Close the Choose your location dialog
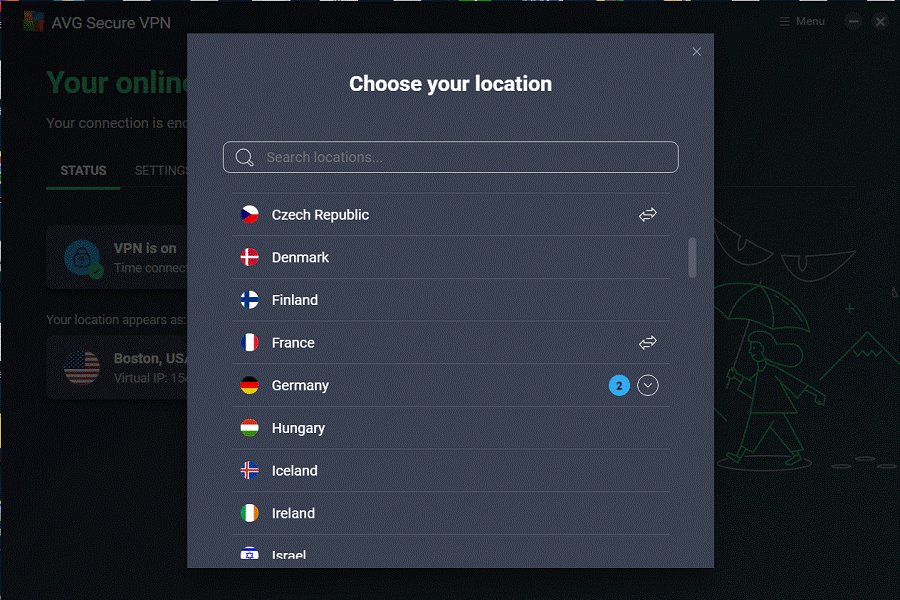The height and width of the screenshot is (600, 900). pyautogui.click(x=696, y=52)
